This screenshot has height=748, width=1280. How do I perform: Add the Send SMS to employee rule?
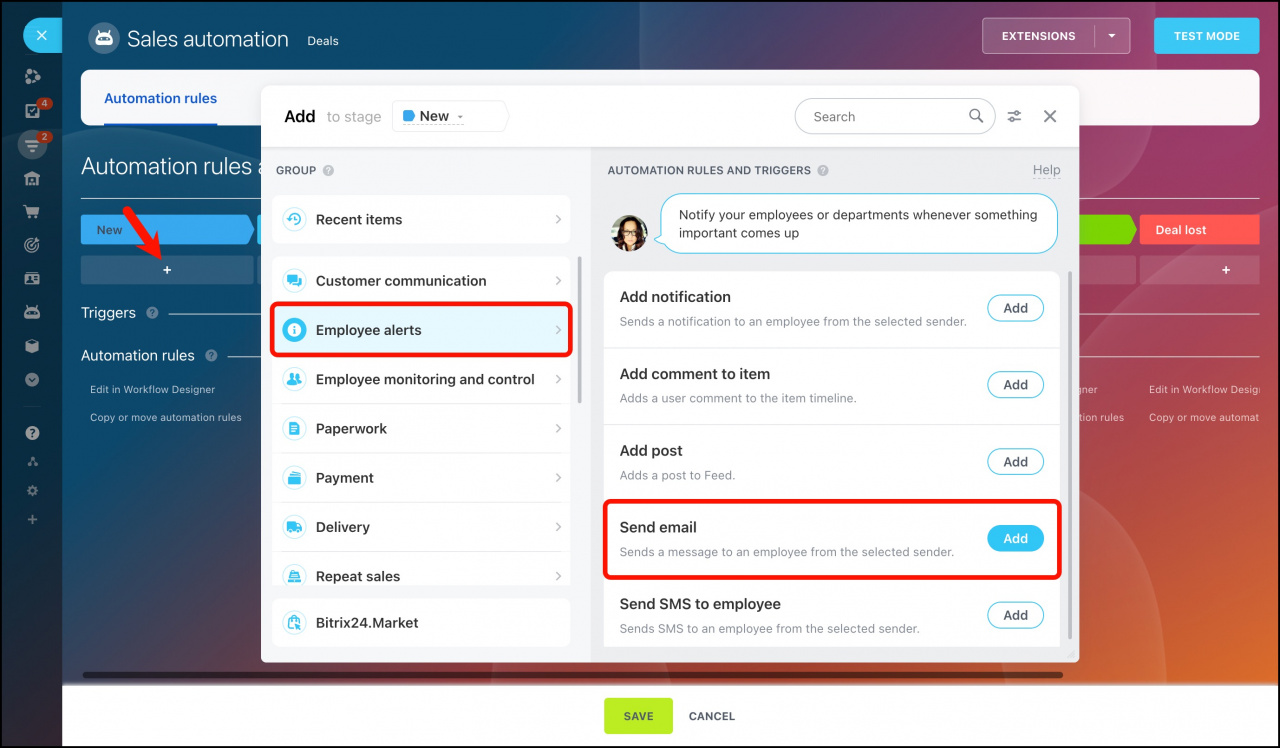[x=1015, y=615]
